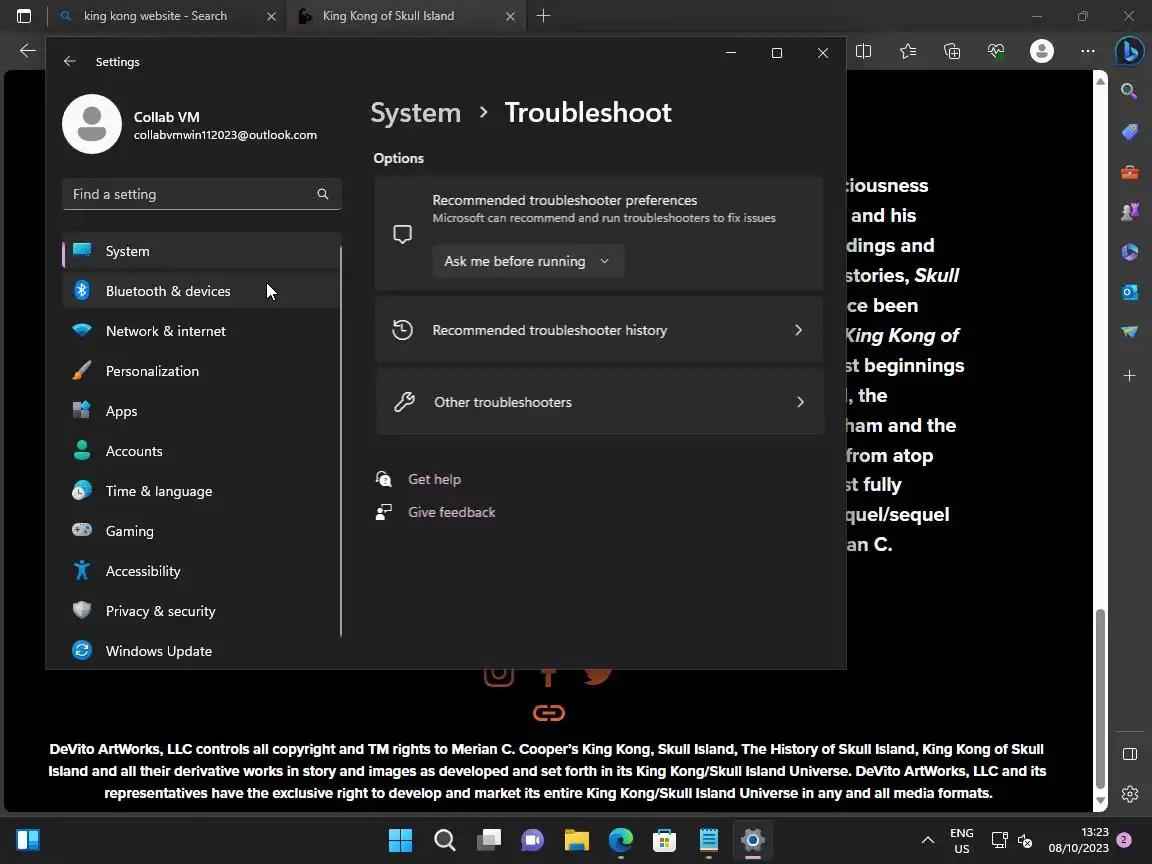Open Accessibility settings

(x=201, y=571)
